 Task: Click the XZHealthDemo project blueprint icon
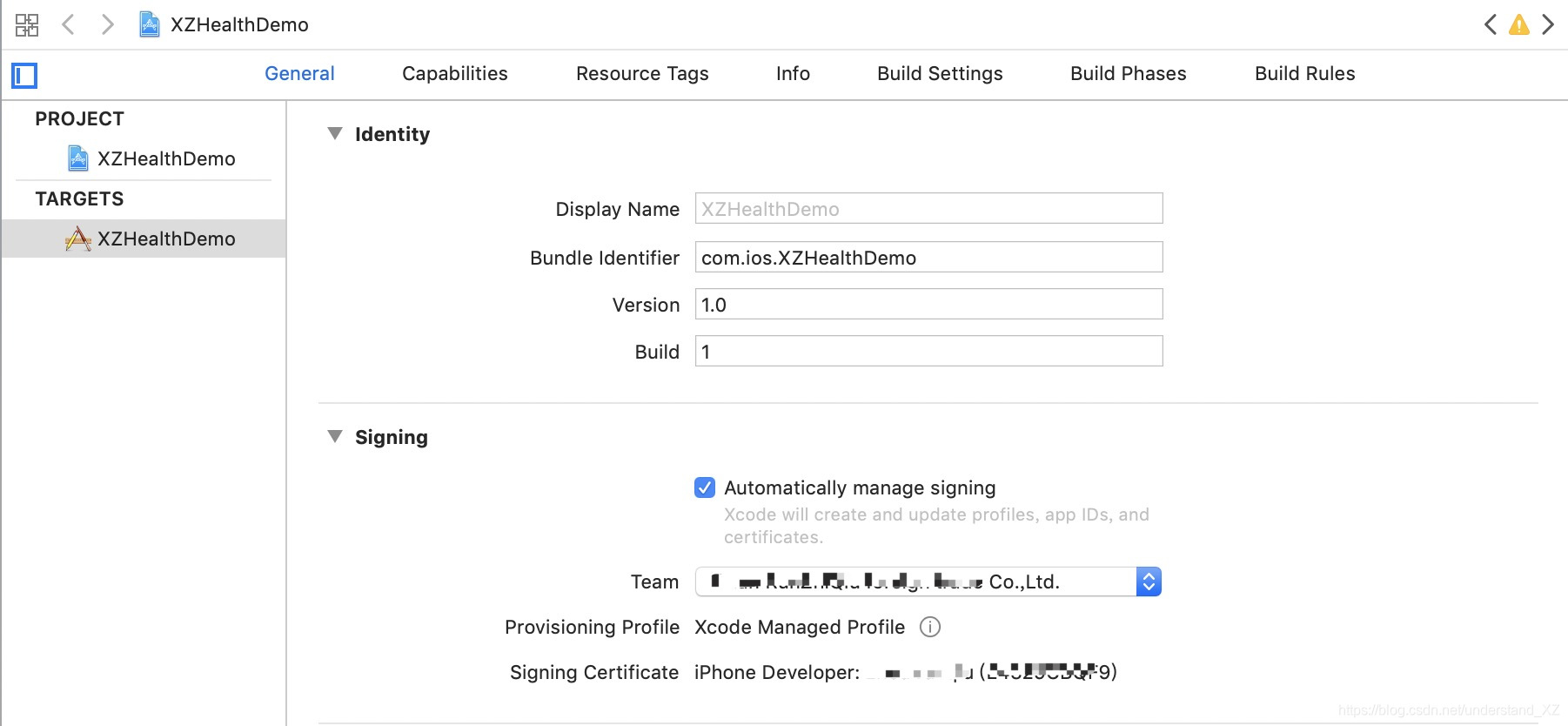[78, 158]
